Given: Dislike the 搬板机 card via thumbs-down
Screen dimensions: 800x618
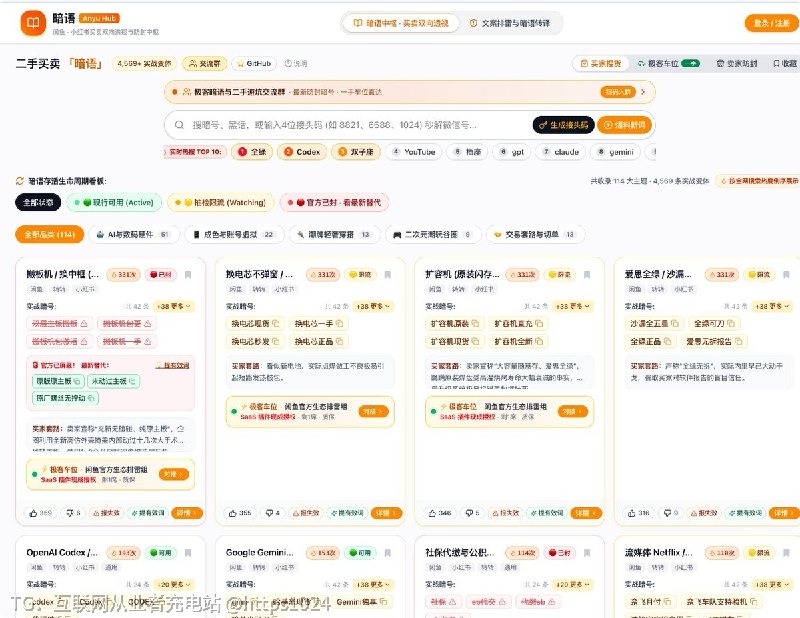Looking at the screenshot, I should click(73, 513).
